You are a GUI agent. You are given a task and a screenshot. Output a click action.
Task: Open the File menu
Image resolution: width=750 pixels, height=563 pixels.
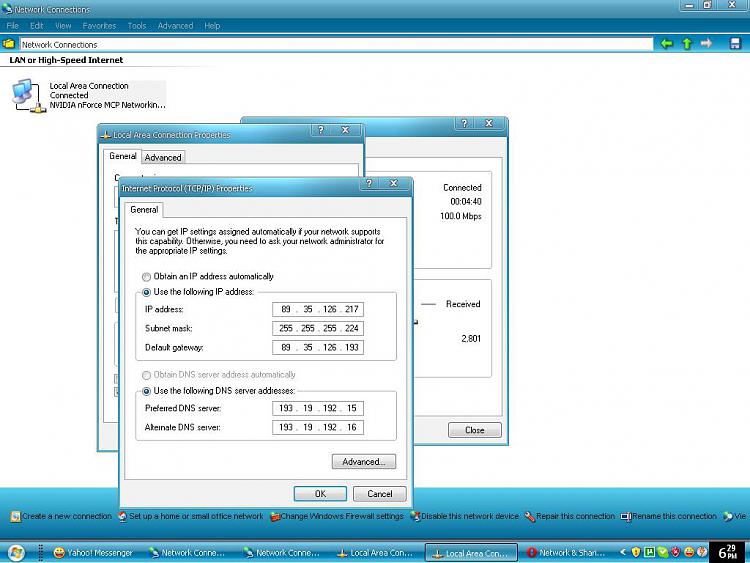12,25
